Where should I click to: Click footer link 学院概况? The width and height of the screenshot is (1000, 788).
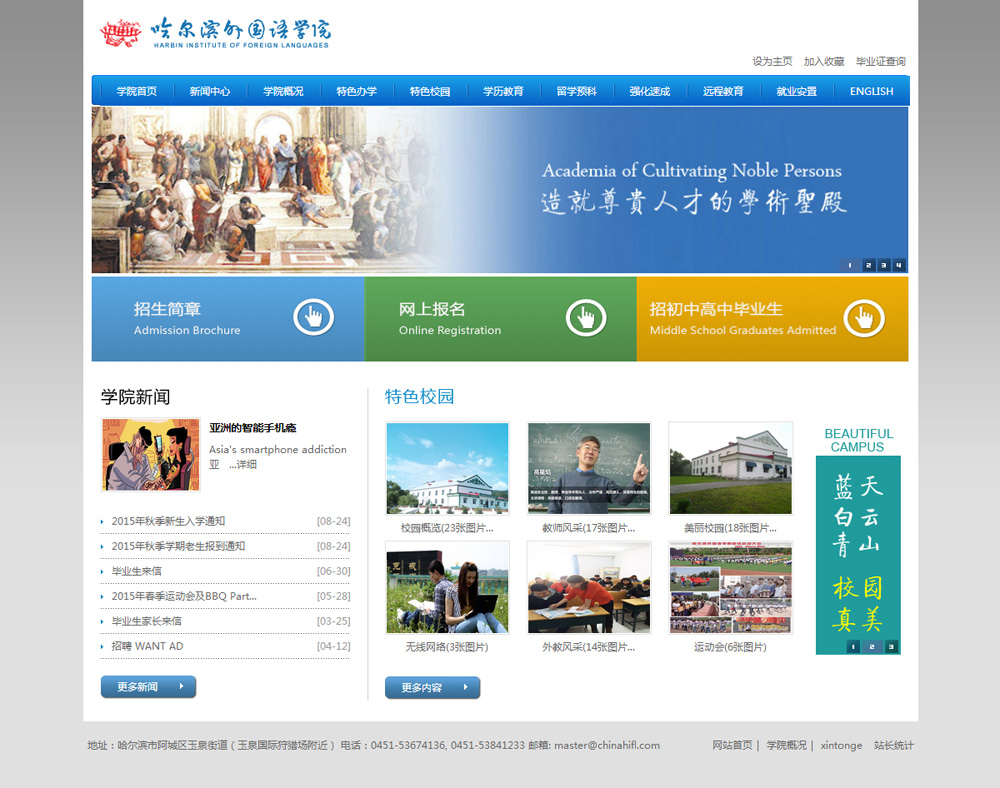(x=786, y=745)
